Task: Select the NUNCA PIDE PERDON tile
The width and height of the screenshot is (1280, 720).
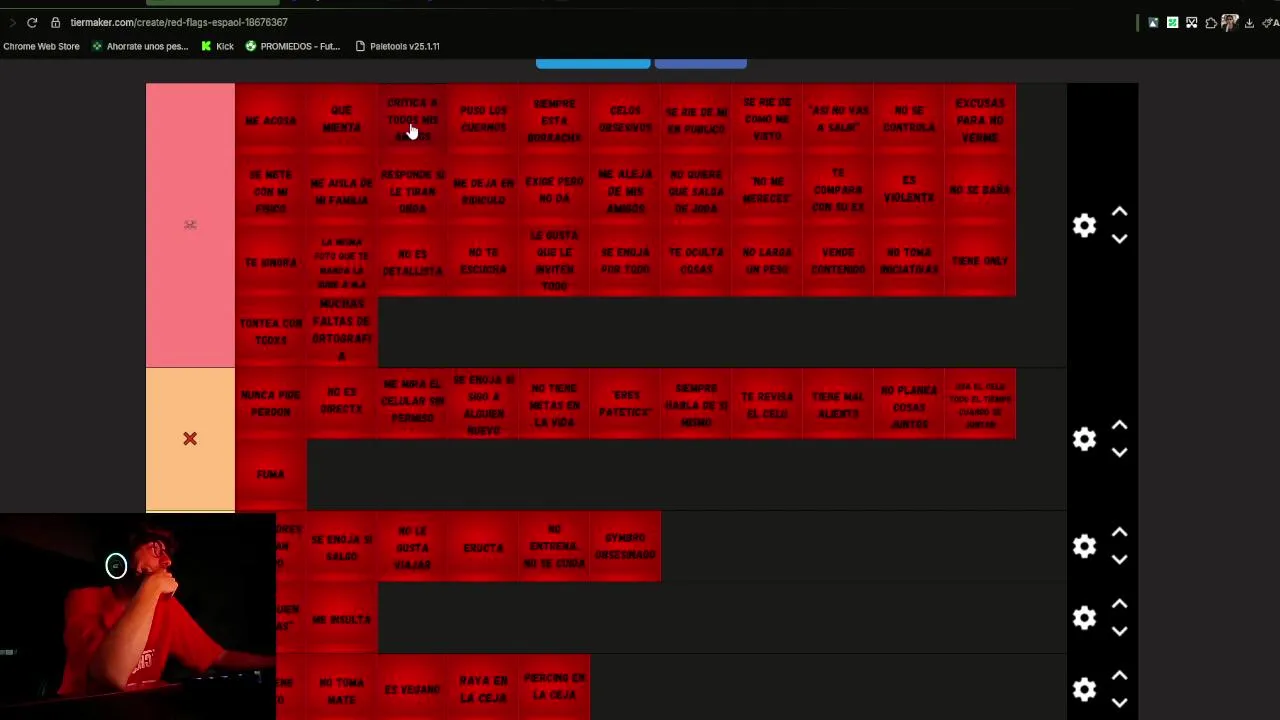Action: [271, 404]
